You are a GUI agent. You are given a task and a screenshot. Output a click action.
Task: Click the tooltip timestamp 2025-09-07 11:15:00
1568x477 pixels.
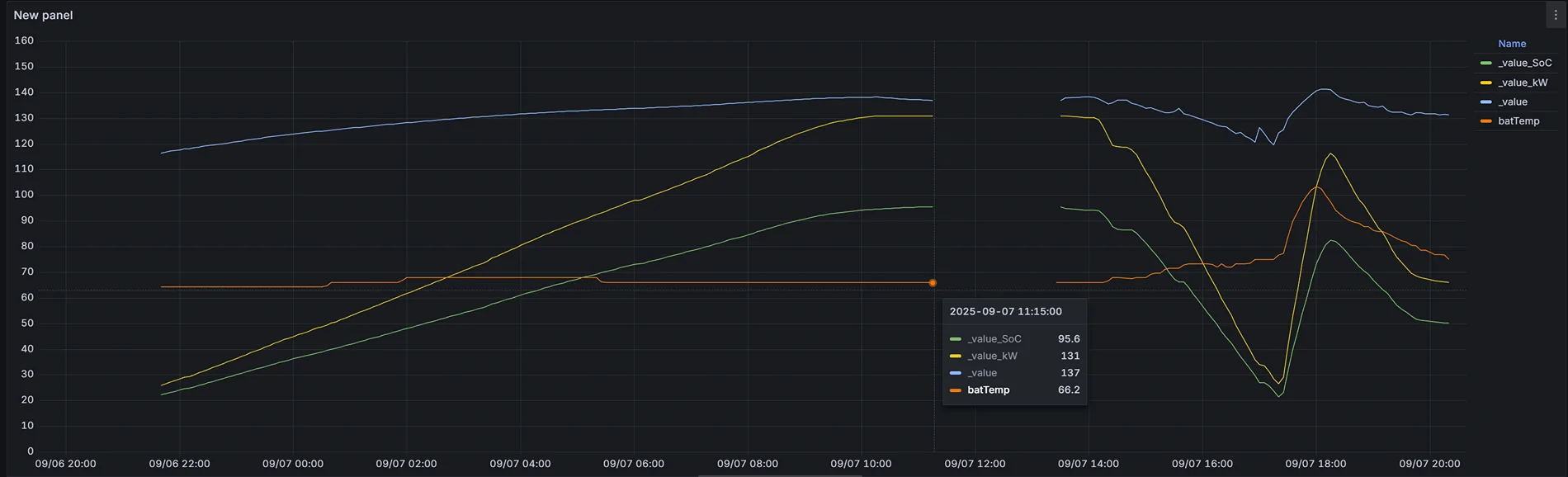tap(1005, 312)
